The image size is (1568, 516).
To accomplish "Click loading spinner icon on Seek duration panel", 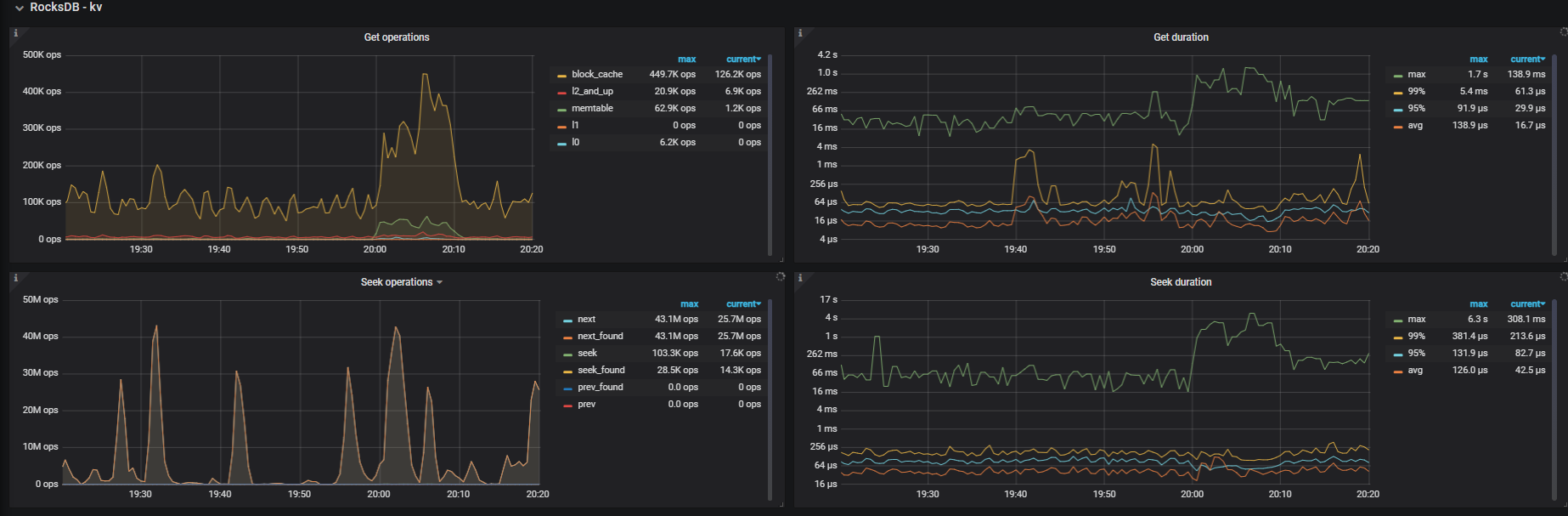I will pyautogui.click(x=1563, y=277).
